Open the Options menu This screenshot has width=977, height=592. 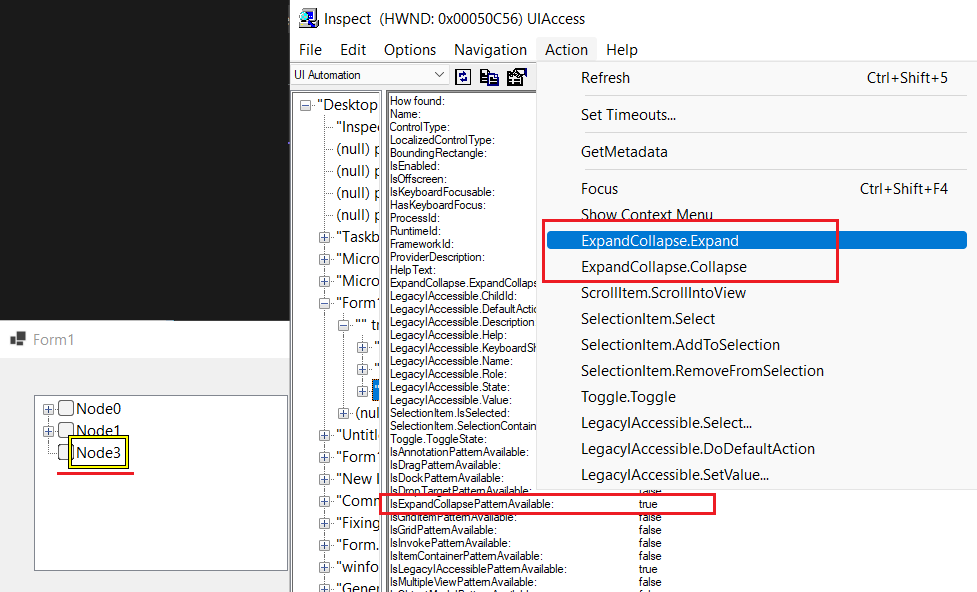pos(409,49)
